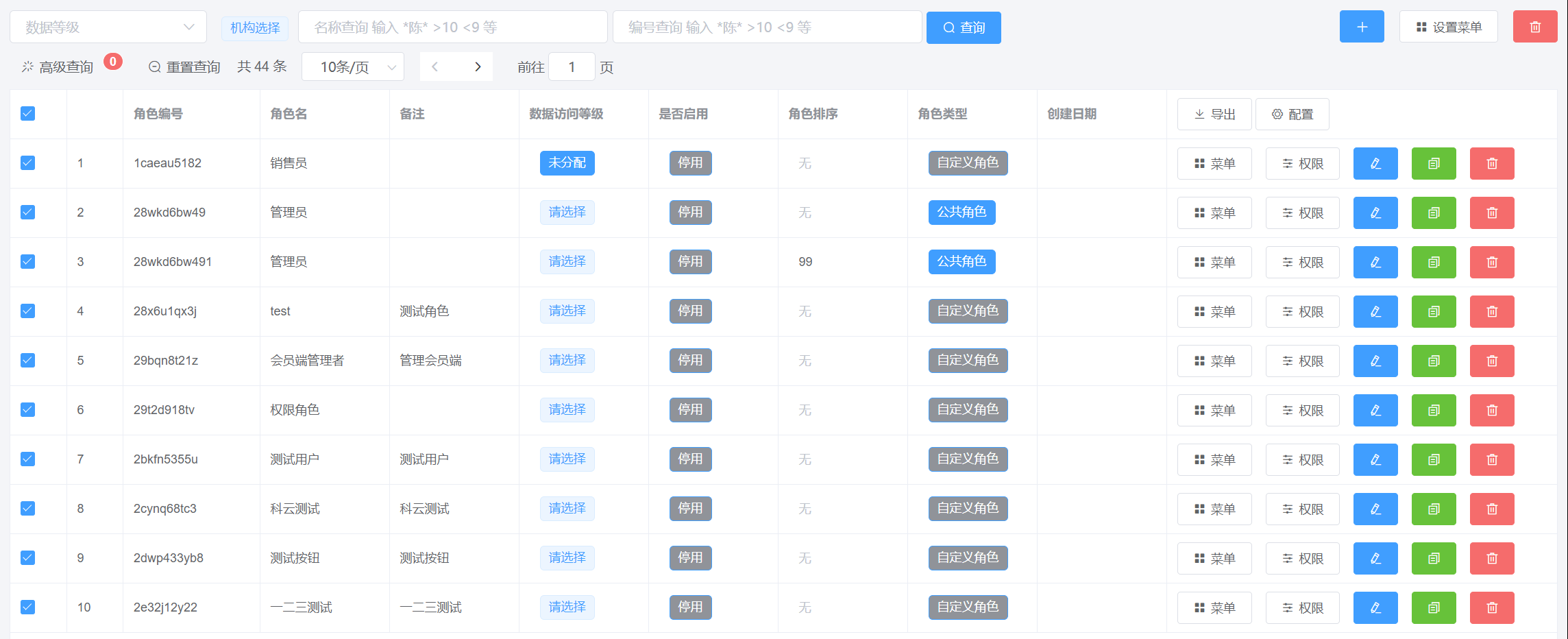This screenshot has width=1568, height=639.
Task: Open 权限 settings for 测试按钮 role
Action: click(x=1302, y=558)
